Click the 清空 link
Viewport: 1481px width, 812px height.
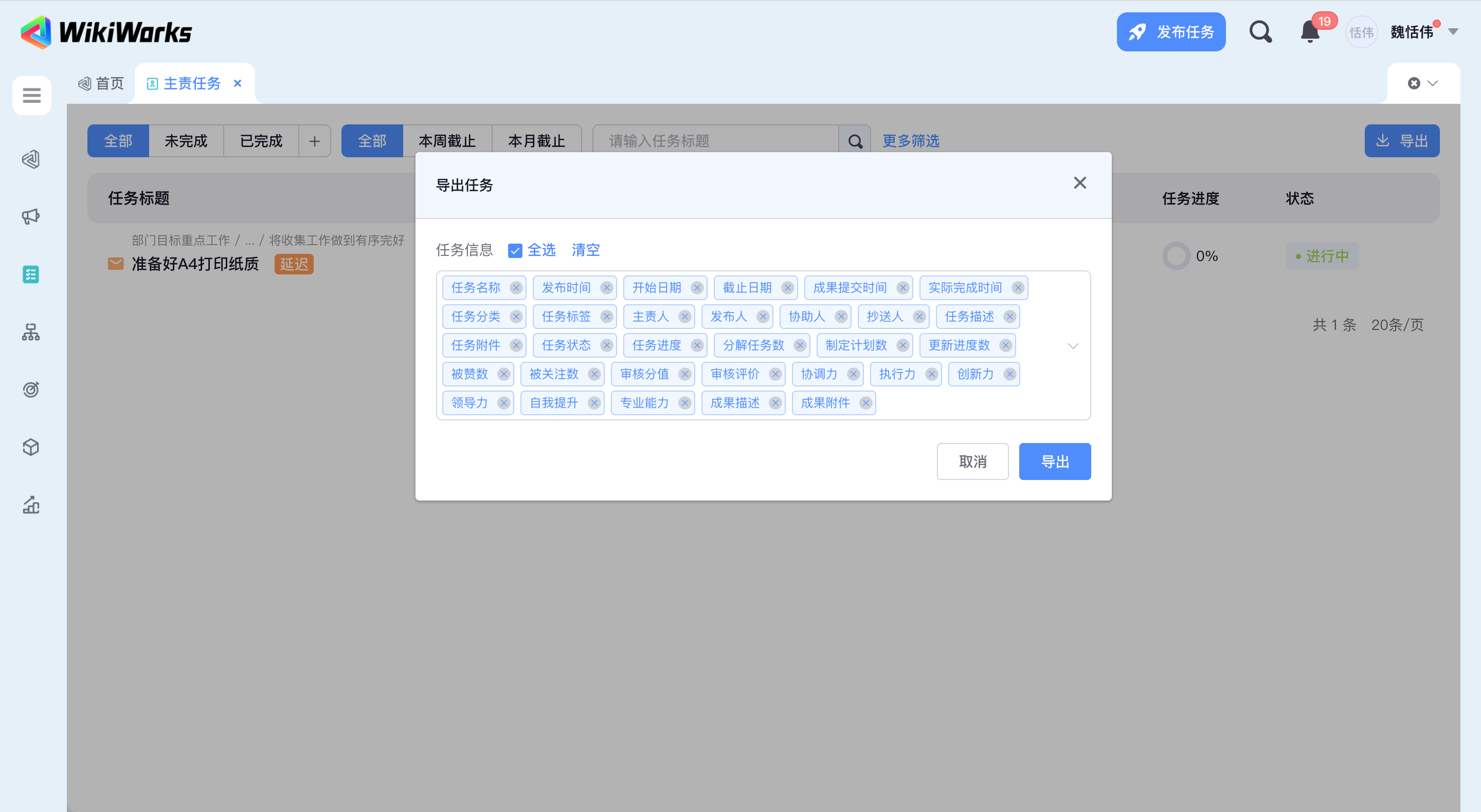(585, 250)
